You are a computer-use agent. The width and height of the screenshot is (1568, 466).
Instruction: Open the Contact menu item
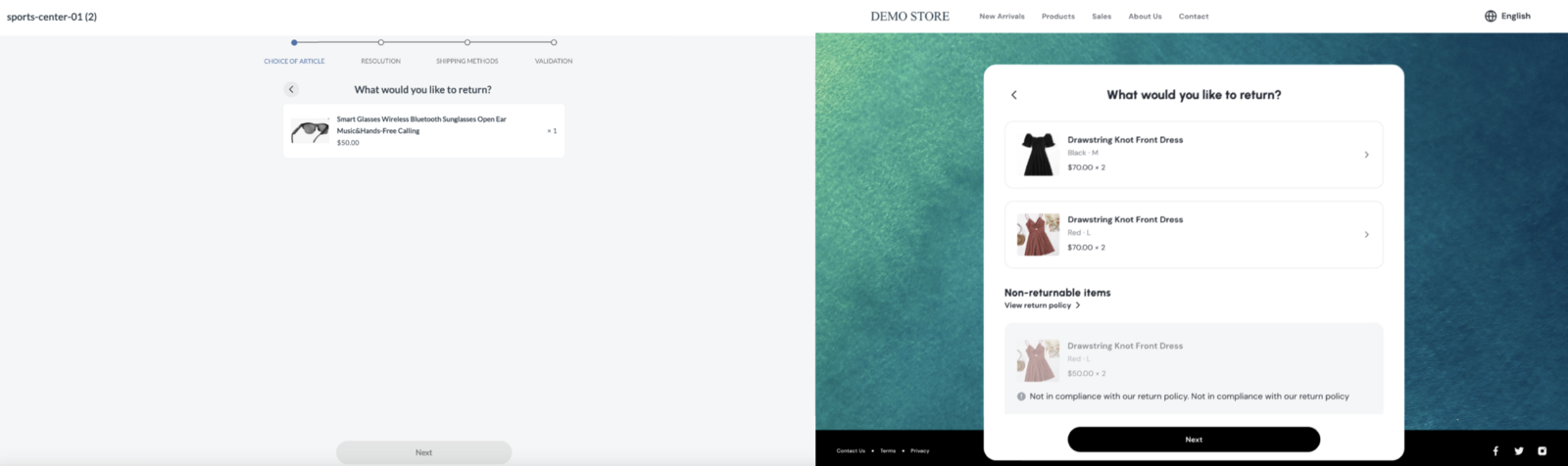pyautogui.click(x=1194, y=17)
